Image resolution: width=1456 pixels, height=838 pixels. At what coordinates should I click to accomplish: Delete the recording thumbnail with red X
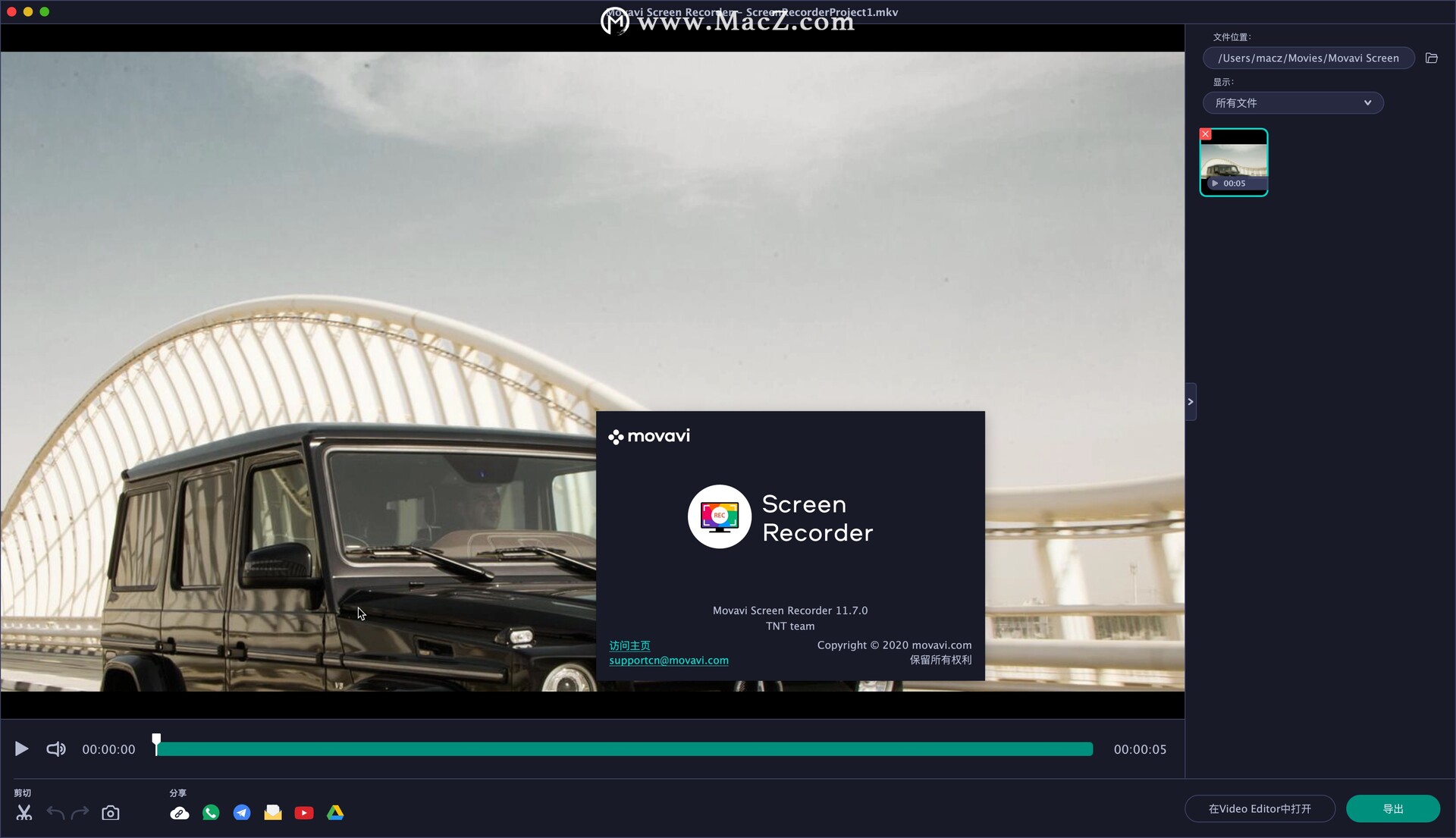pyautogui.click(x=1206, y=134)
